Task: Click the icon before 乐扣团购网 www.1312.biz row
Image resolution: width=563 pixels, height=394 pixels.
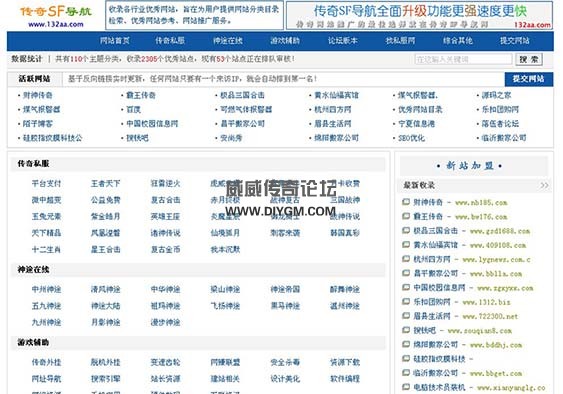Action: (x=406, y=302)
